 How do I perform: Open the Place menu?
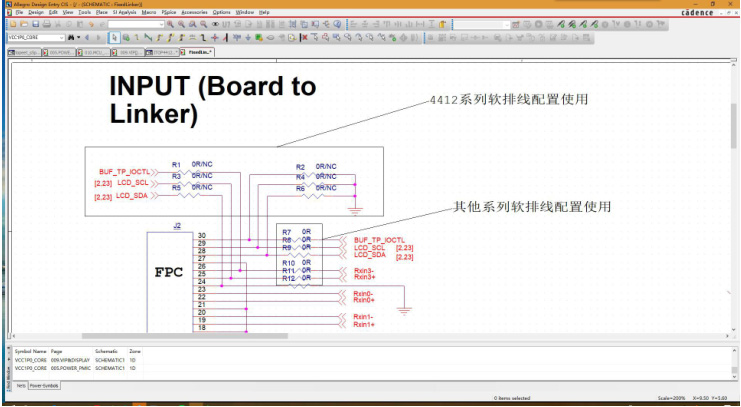point(102,12)
